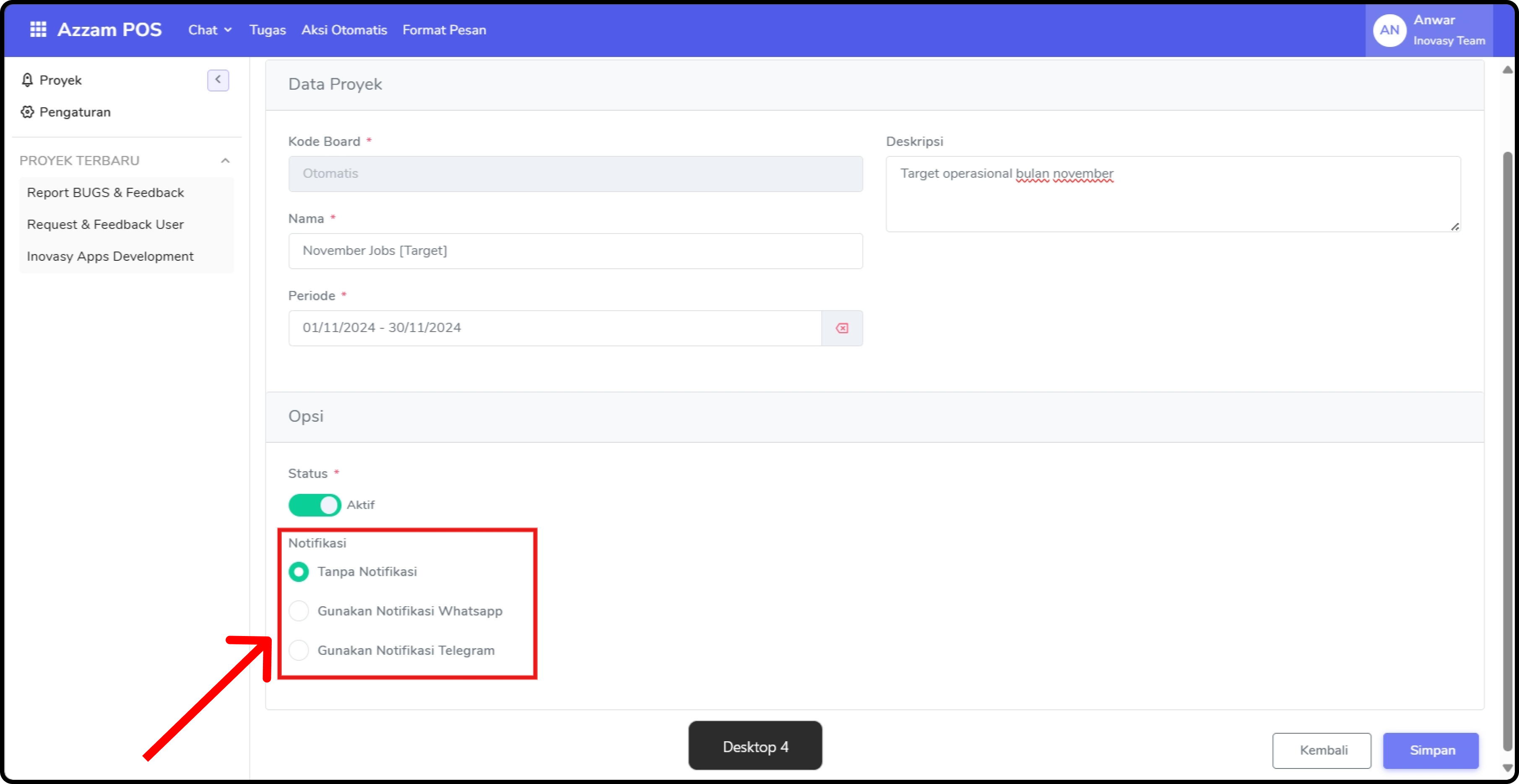Open the Aksi Otomatis menu
This screenshot has width=1519, height=784.
(344, 30)
